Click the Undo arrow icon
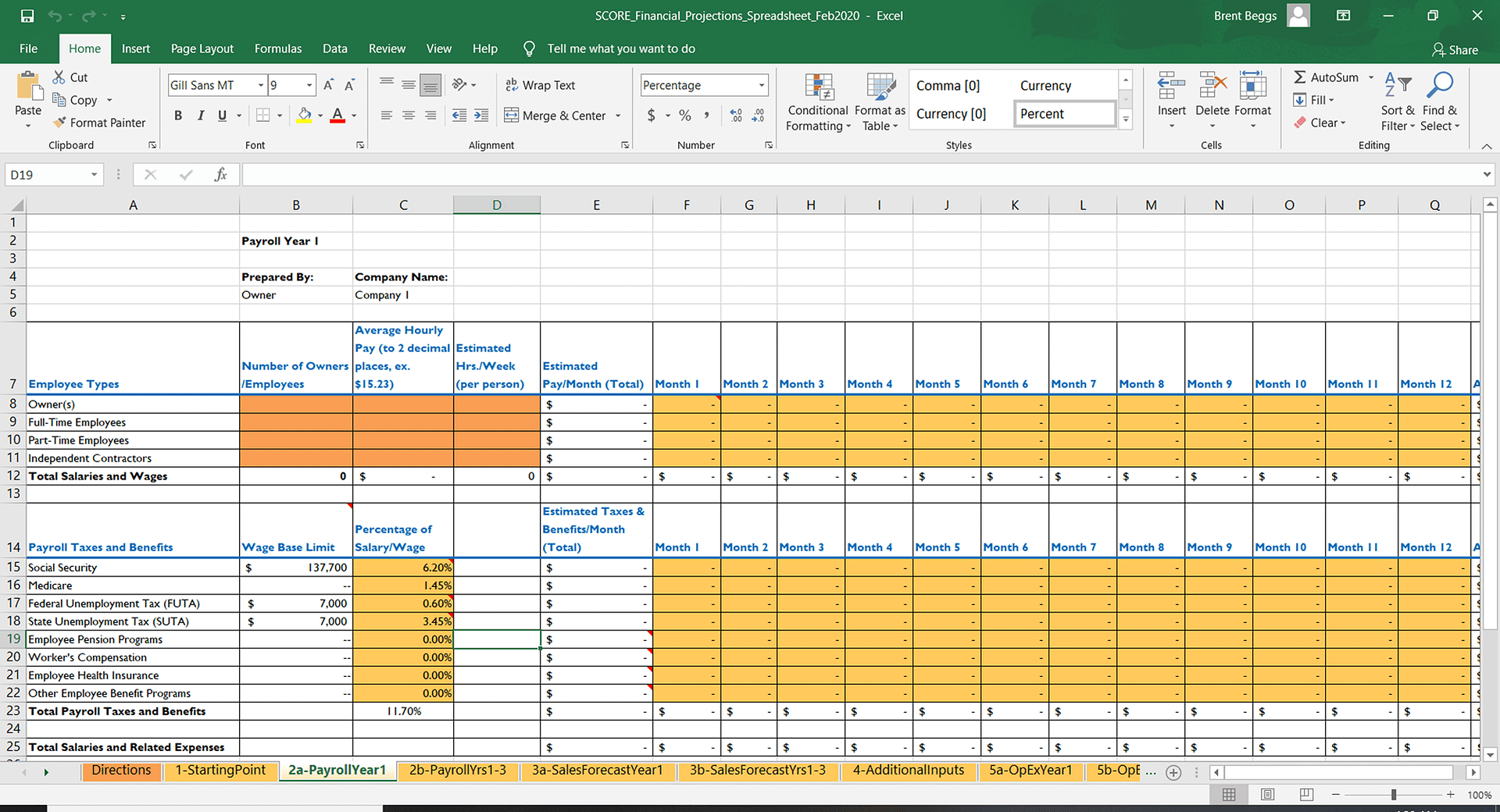Screen dimensions: 1500x812 54,16
